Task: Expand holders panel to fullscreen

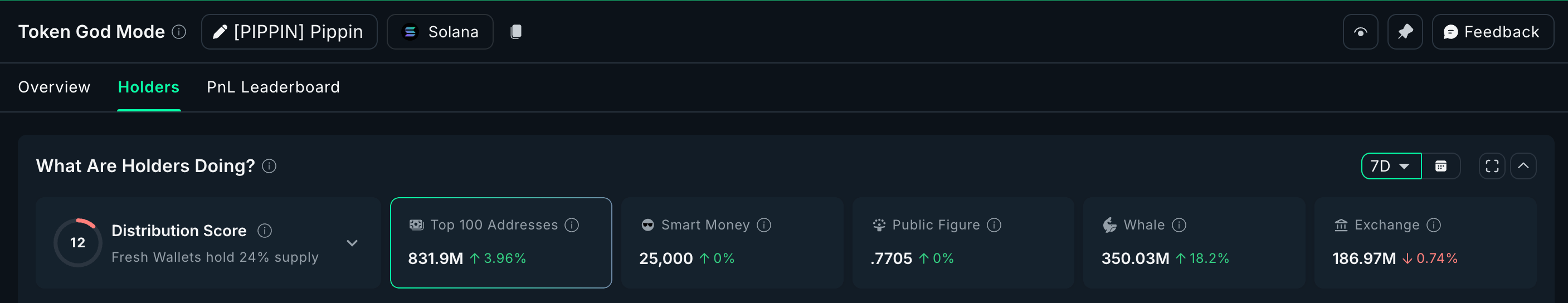Action: [1491, 166]
